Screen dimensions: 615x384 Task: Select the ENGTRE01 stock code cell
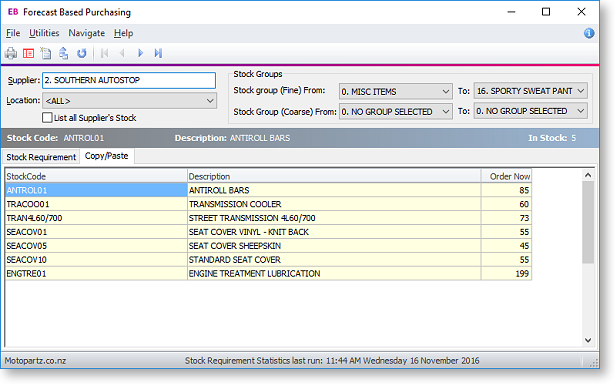(96, 273)
